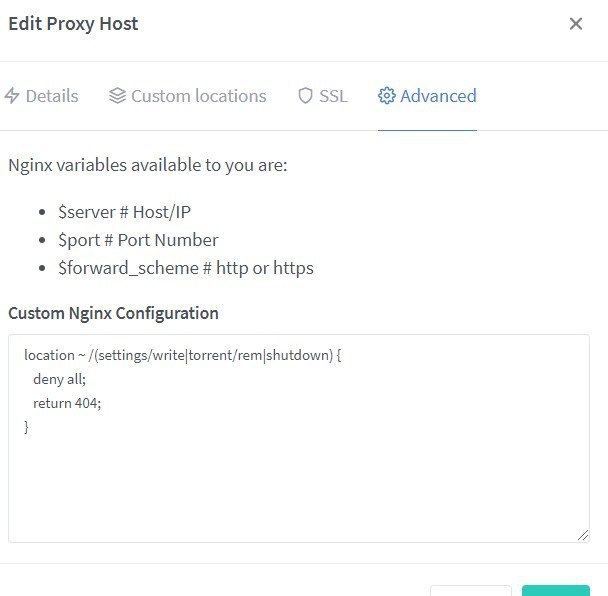Image resolution: width=608 pixels, height=596 pixels.
Task: Click empty area of Nginx configuration textarea
Action: [299, 485]
